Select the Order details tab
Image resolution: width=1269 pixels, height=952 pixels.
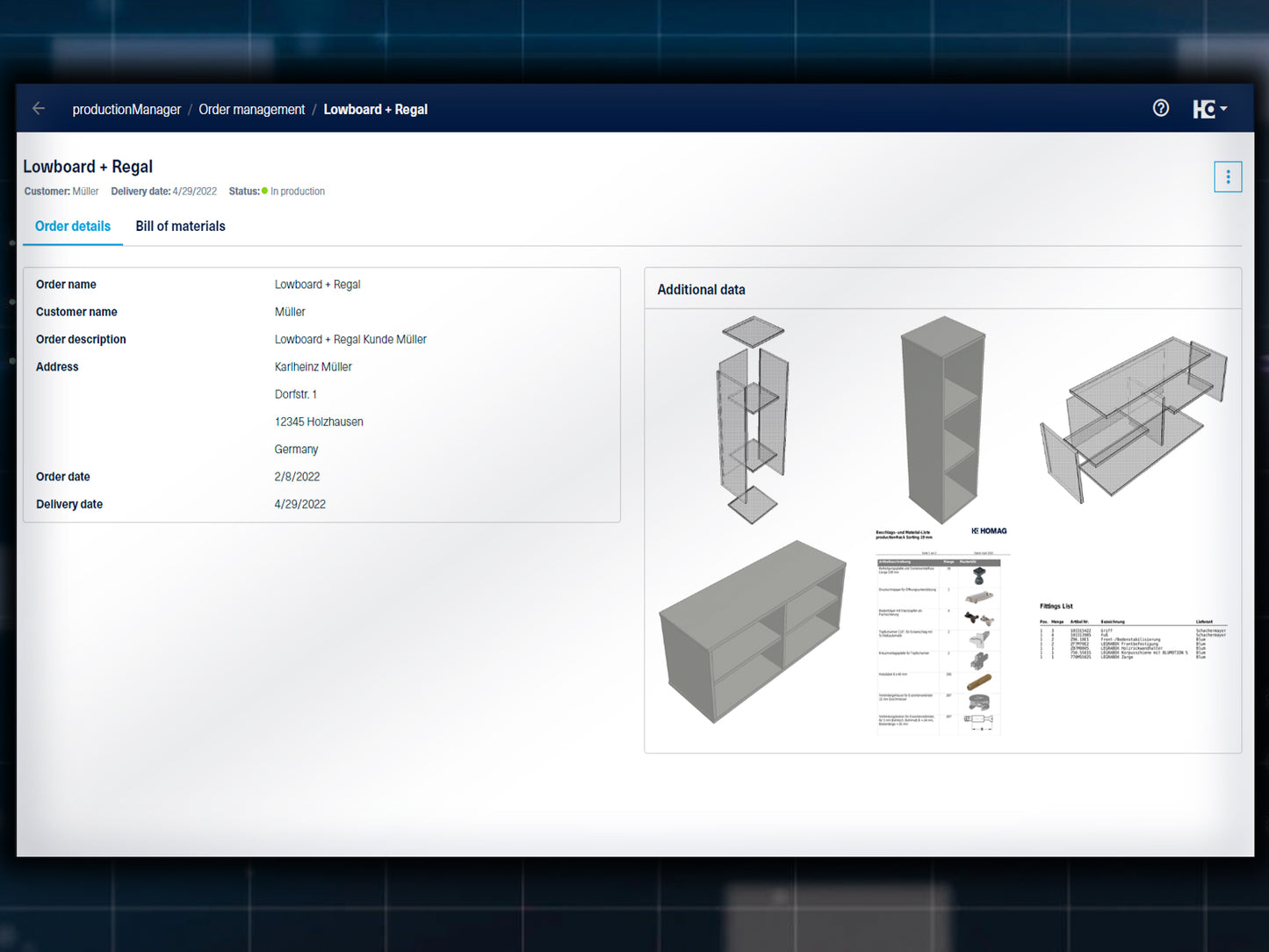pyautogui.click(x=73, y=227)
